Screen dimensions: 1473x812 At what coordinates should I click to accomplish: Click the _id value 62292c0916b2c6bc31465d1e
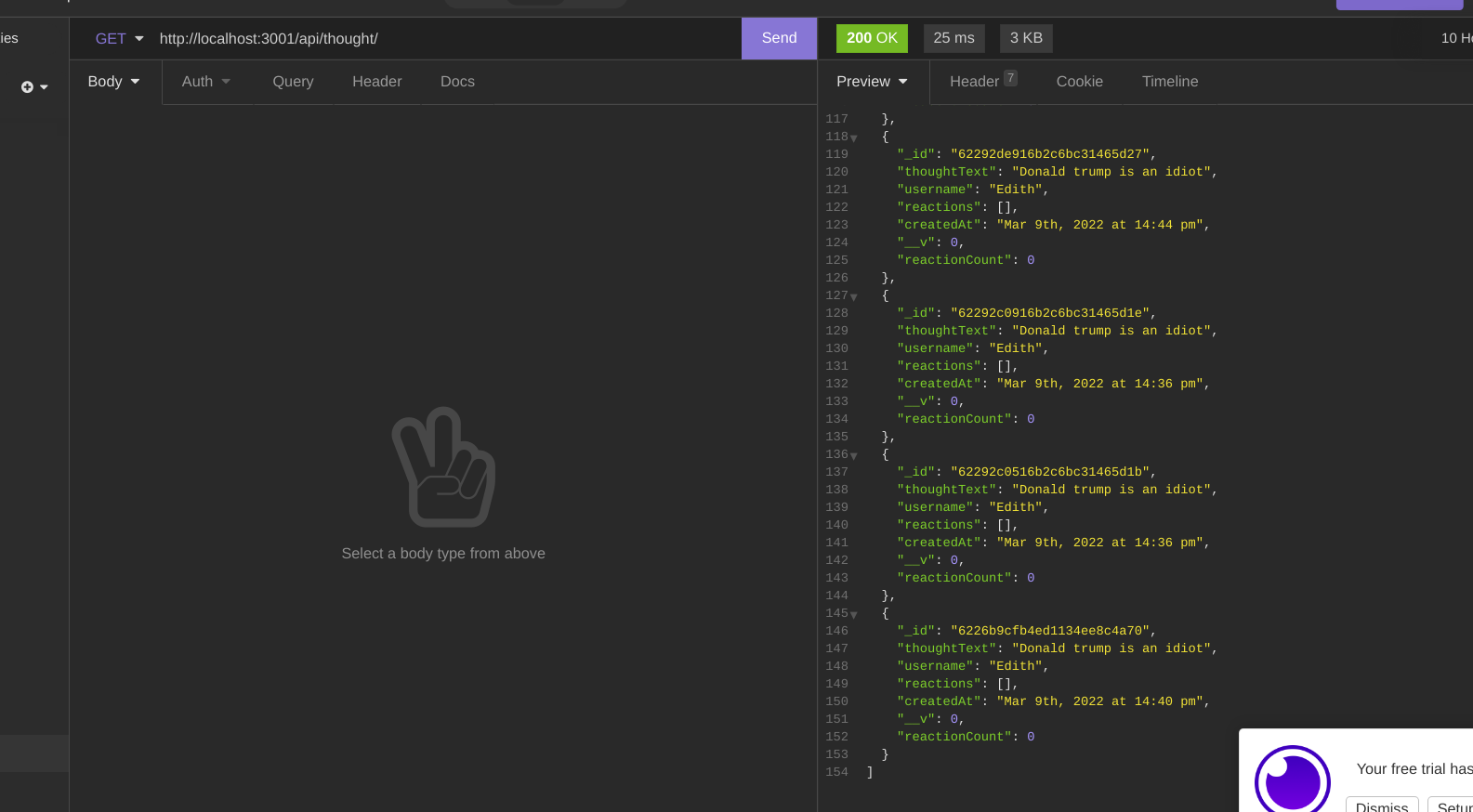pyautogui.click(x=1050, y=313)
